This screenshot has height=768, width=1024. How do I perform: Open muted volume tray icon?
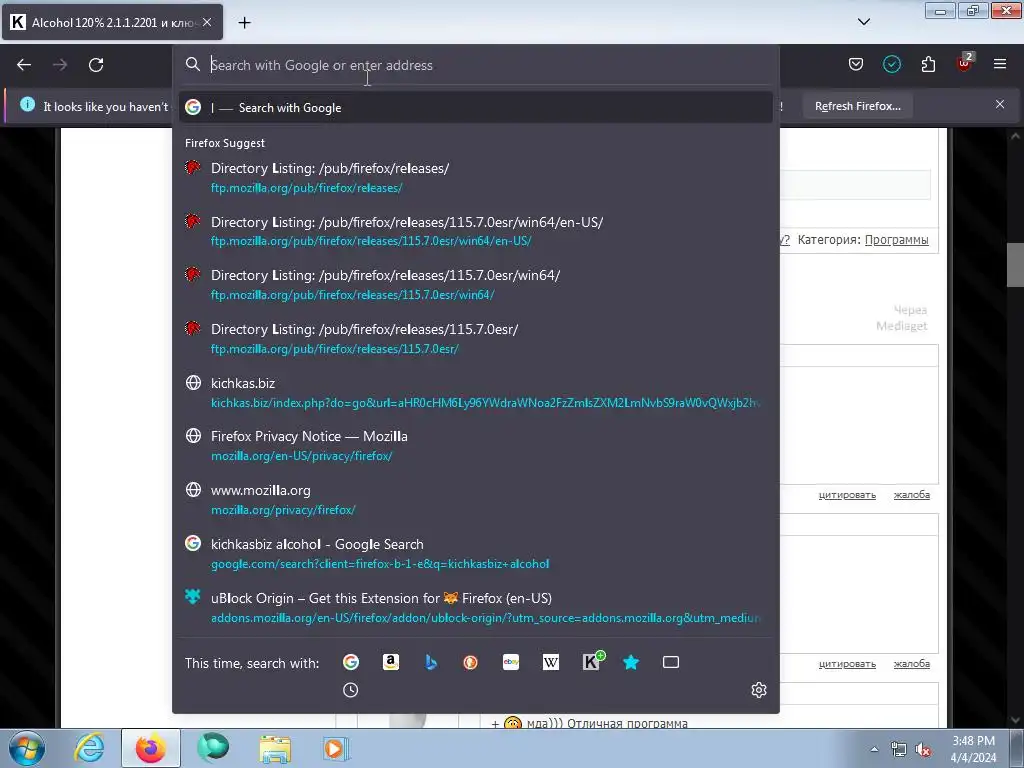923,750
